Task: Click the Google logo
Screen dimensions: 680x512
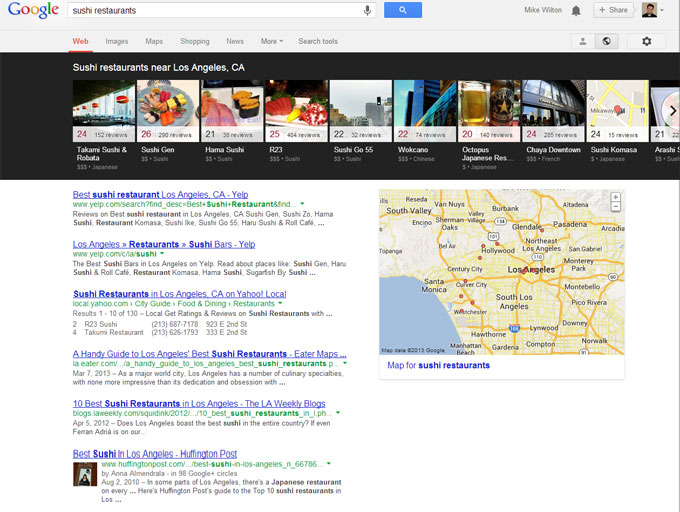Action: point(33,10)
